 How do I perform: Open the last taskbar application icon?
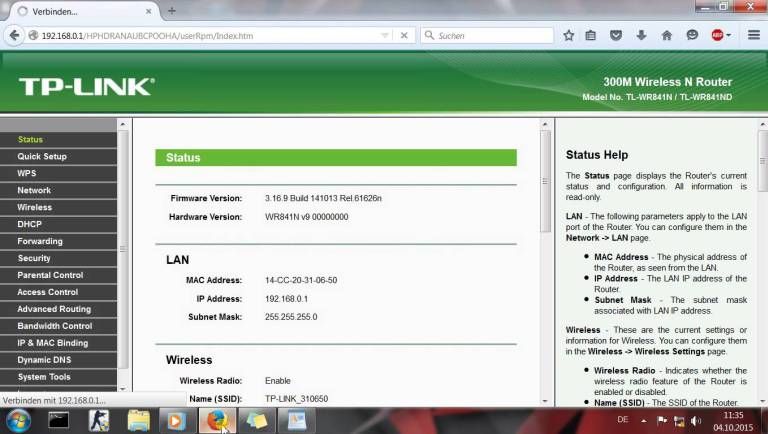296,421
